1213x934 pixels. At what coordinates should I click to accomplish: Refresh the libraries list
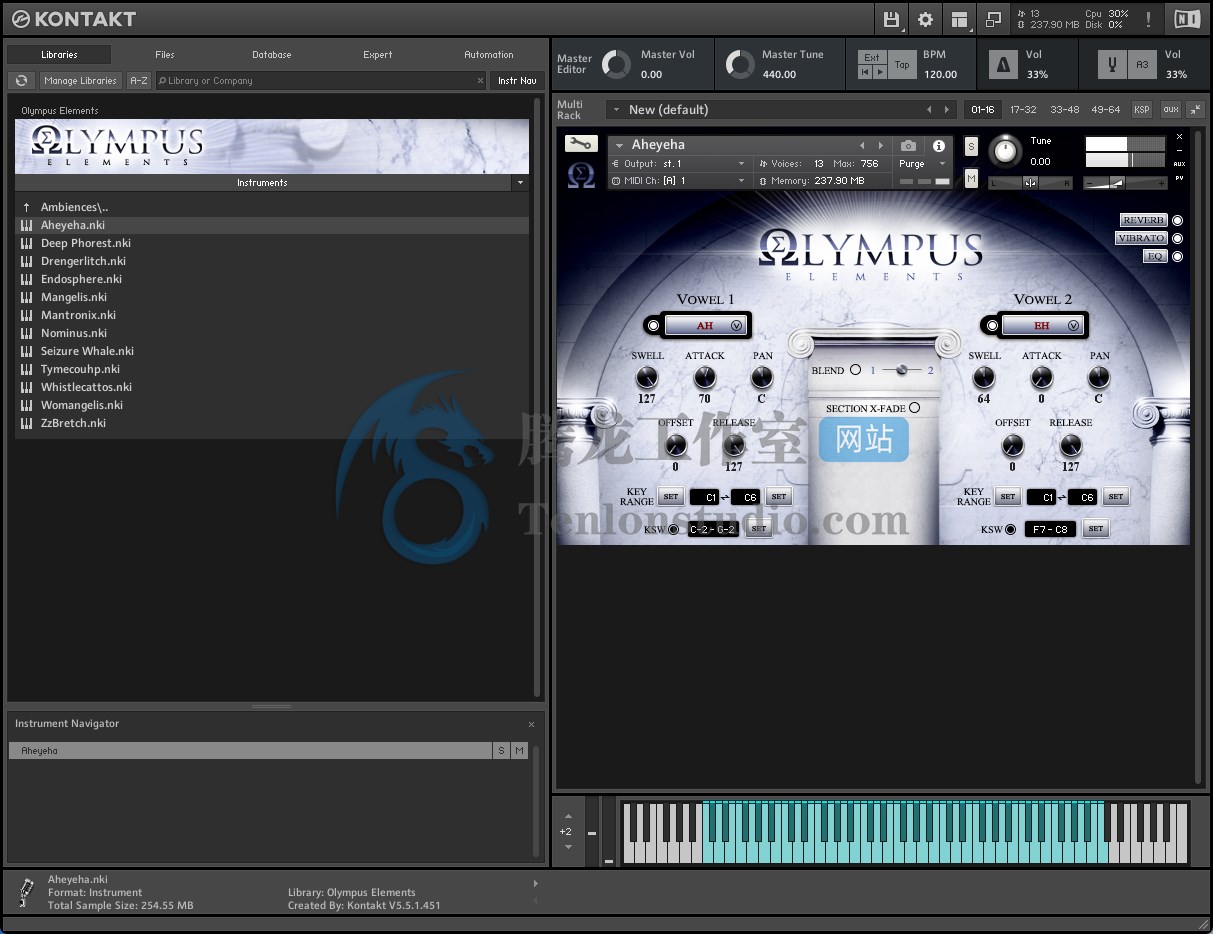click(x=21, y=81)
